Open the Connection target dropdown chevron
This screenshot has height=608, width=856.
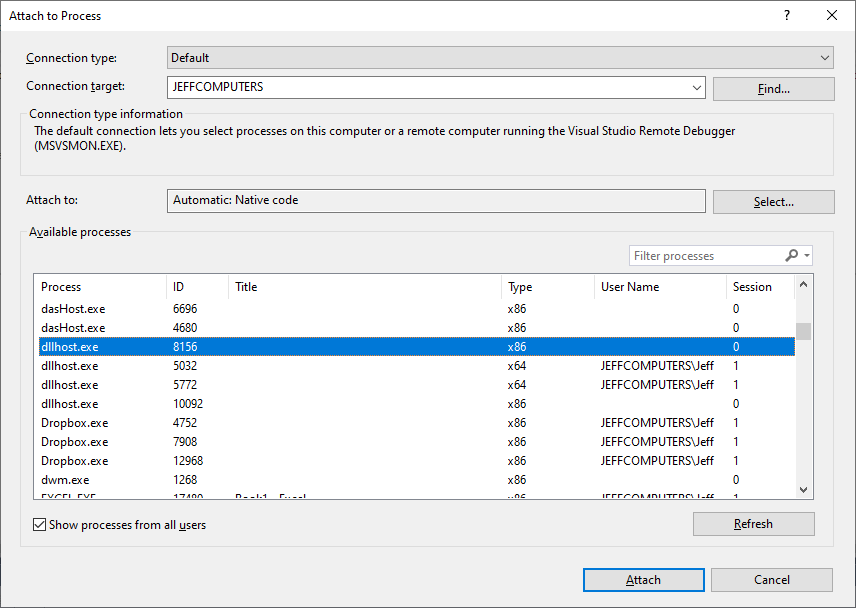[696, 87]
